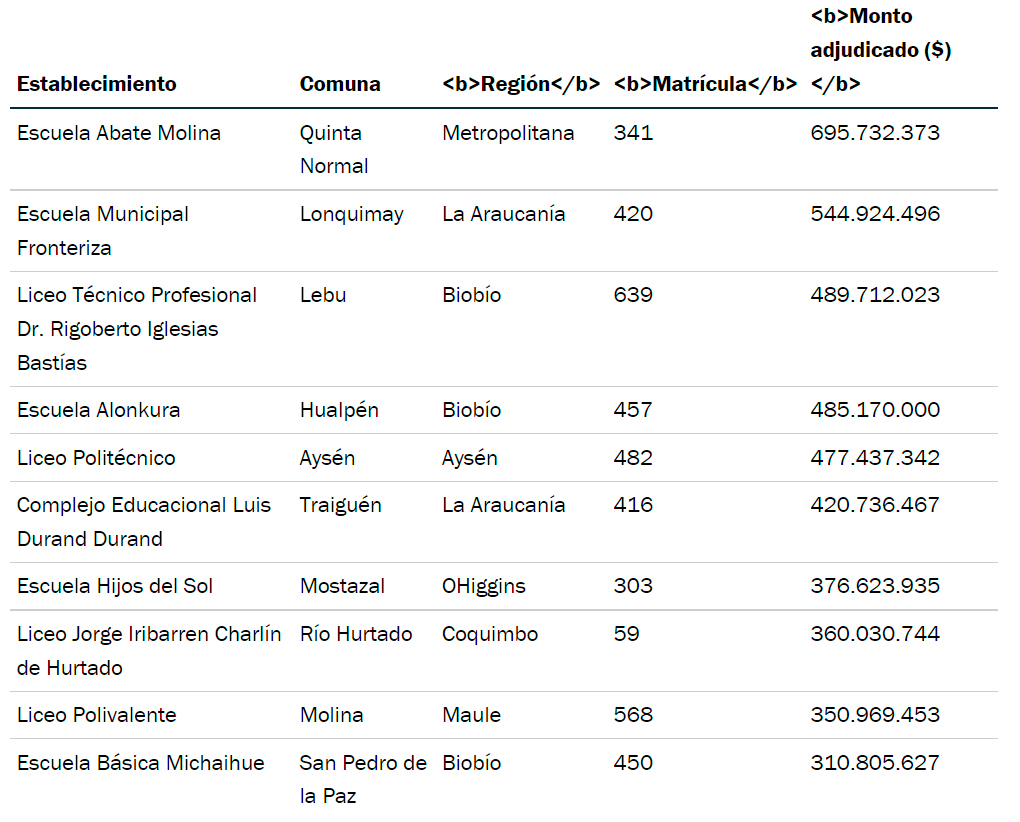Select the OHiggins region cell
The image size is (1020, 822).
(484, 586)
